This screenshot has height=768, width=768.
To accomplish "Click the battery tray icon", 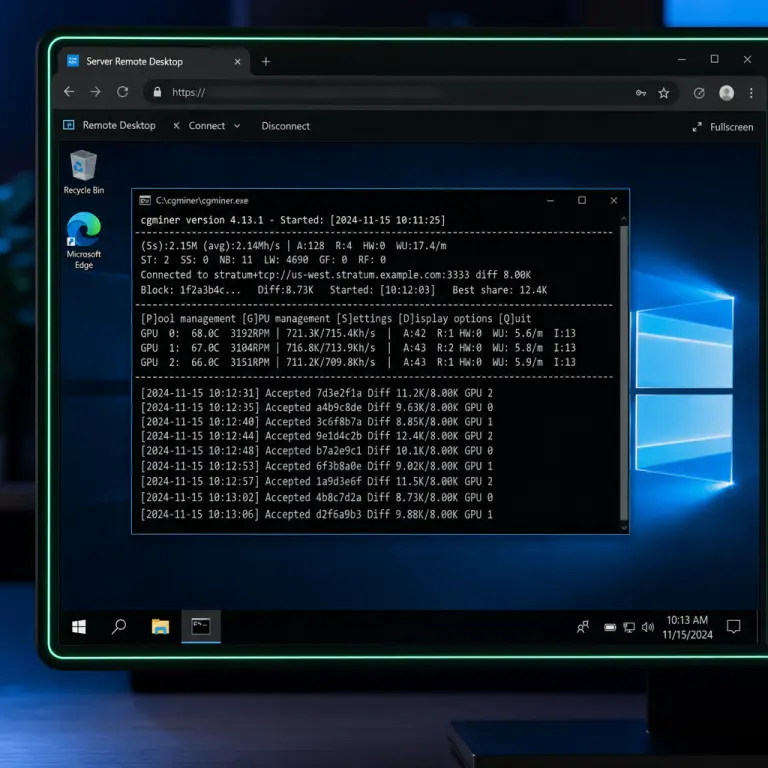I will [x=610, y=627].
